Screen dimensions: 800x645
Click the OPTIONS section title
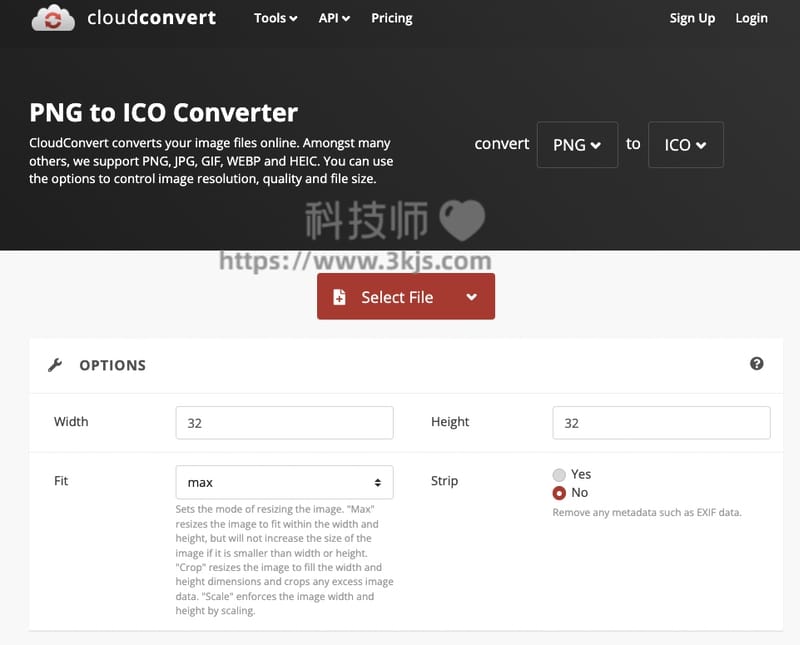point(113,365)
